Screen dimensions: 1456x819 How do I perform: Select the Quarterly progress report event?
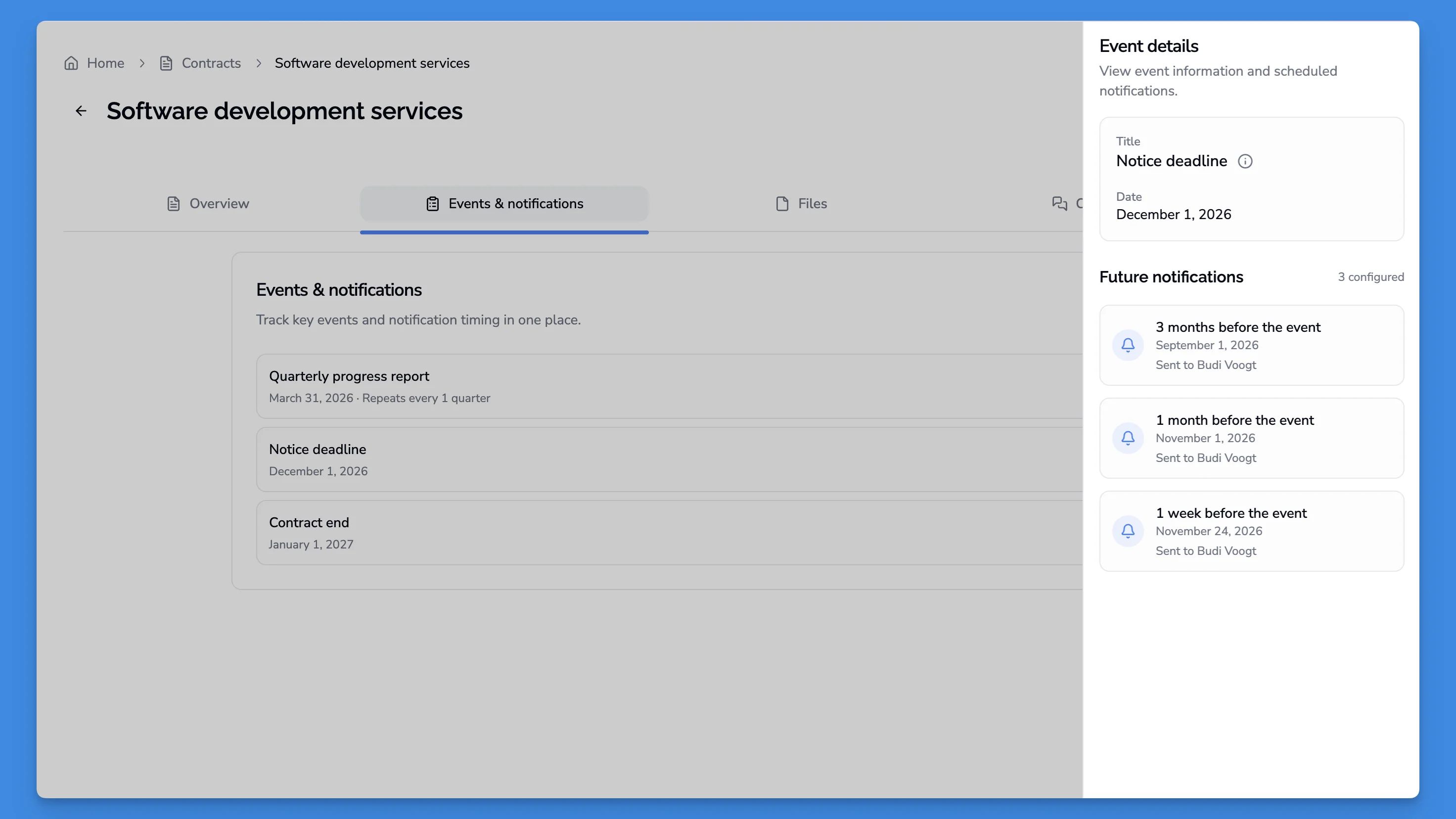tap(667, 387)
